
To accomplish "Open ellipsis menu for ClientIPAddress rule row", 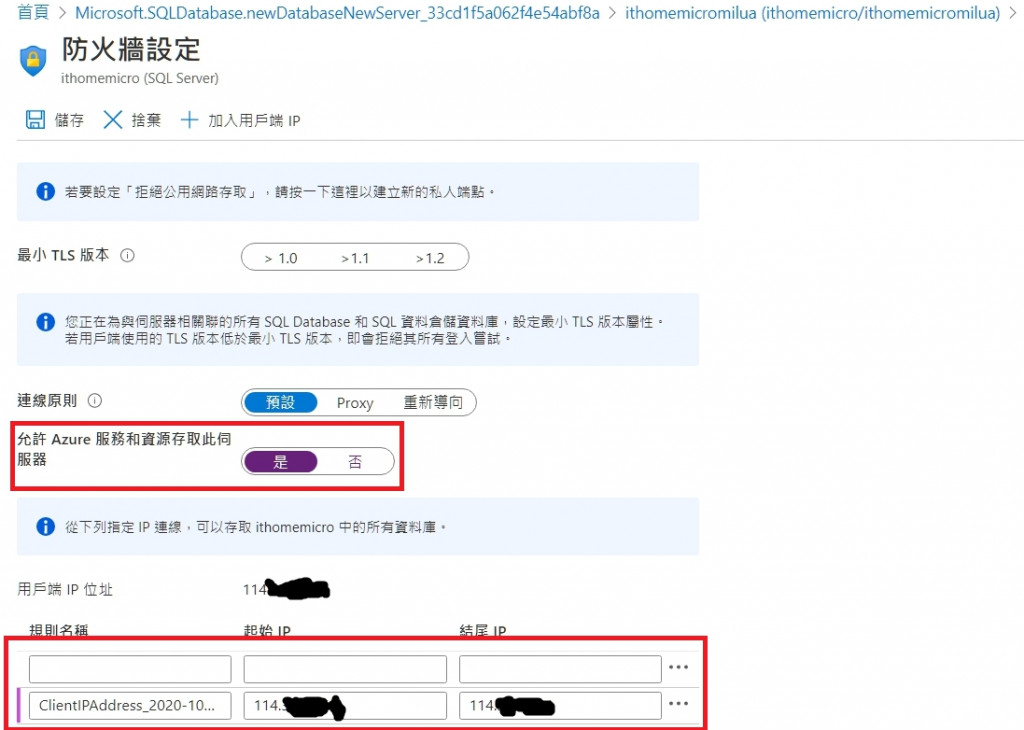I will pyautogui.click(x=679, y=704).
